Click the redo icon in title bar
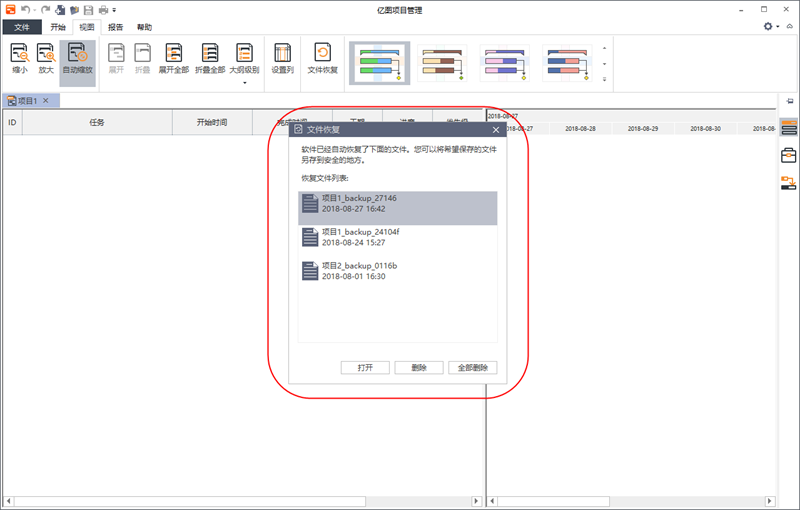 (x=45, y=10)
